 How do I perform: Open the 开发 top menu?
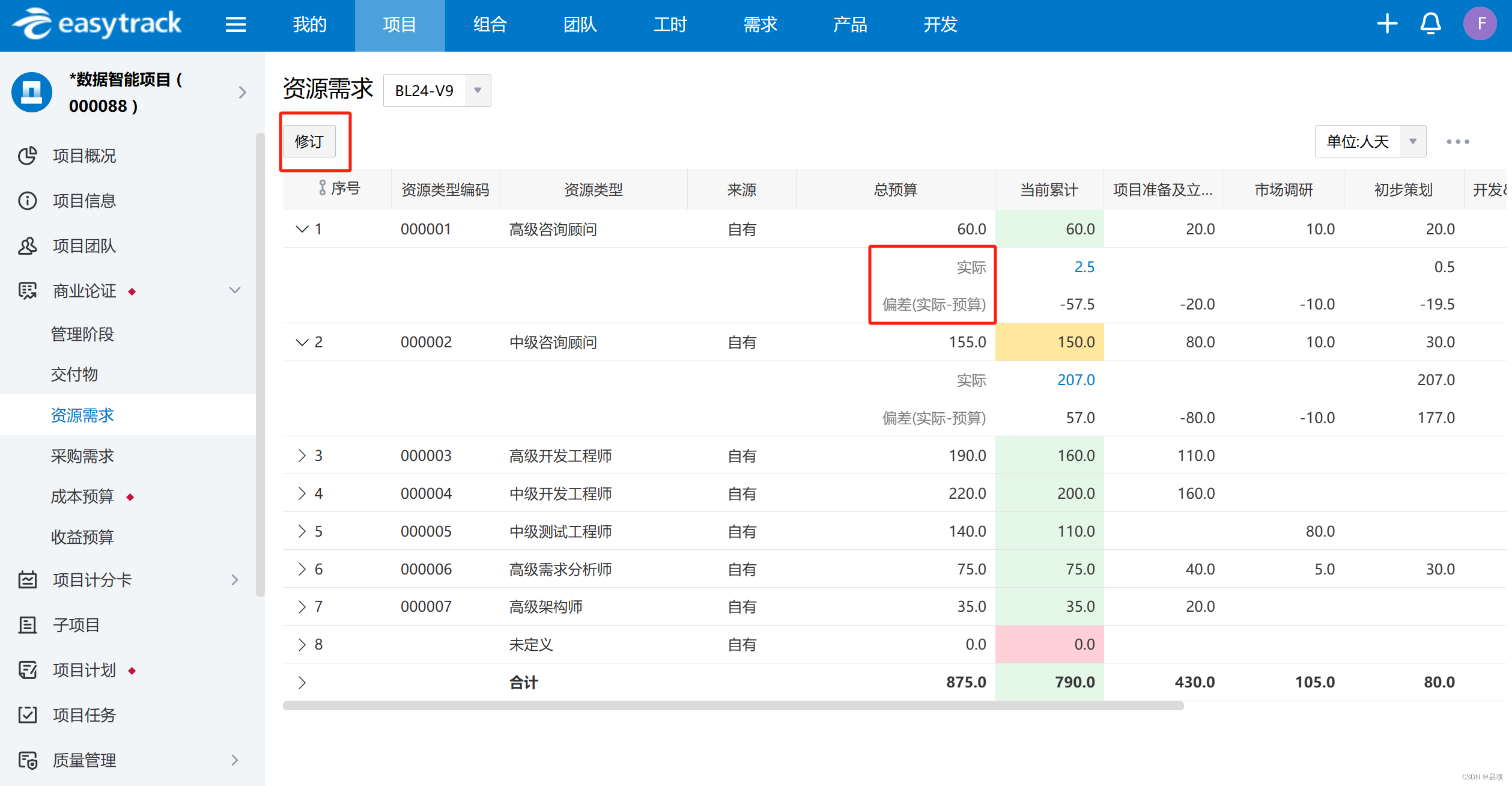(941, 25)
